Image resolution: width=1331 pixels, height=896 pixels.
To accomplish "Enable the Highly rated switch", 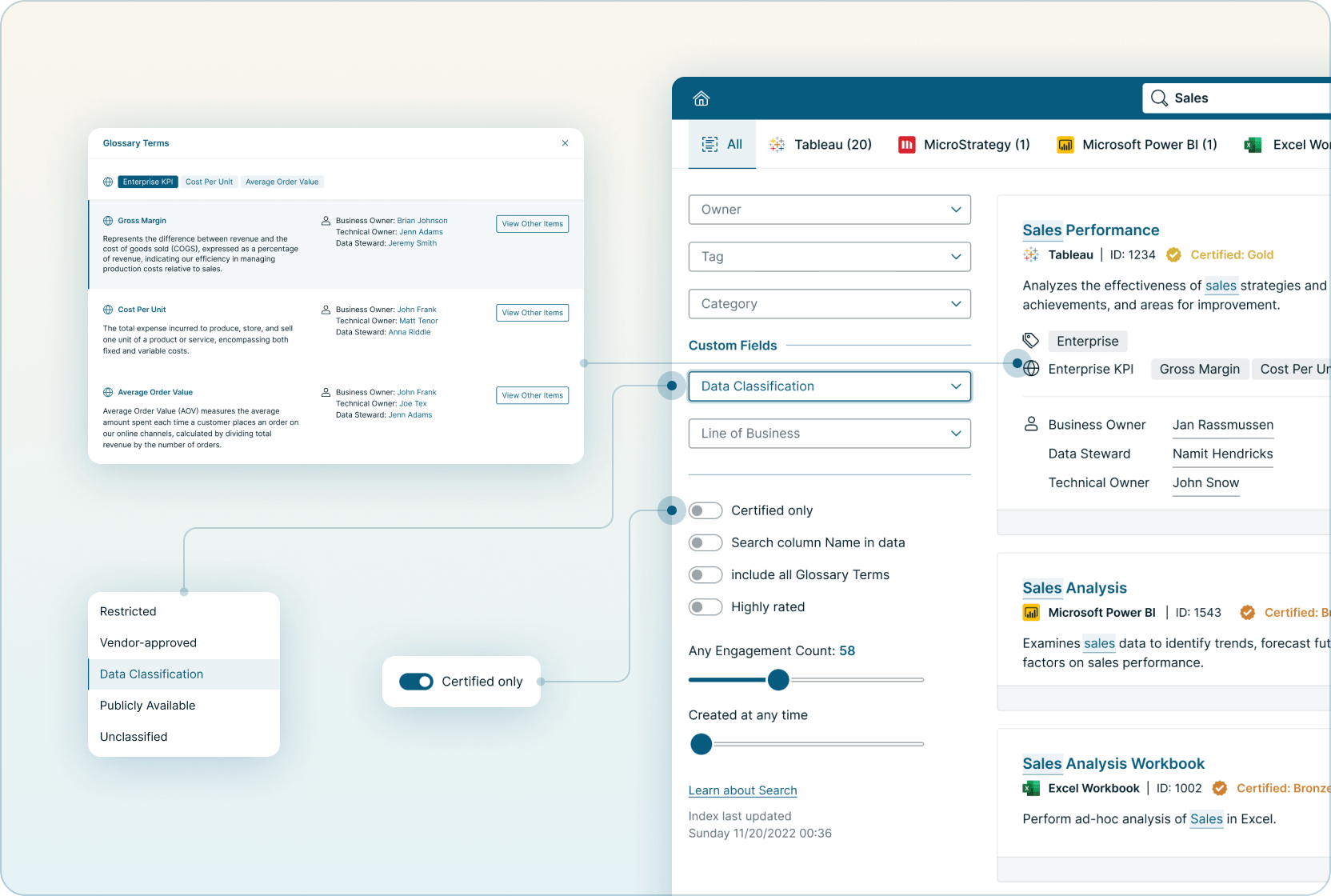I will (705, 607).
